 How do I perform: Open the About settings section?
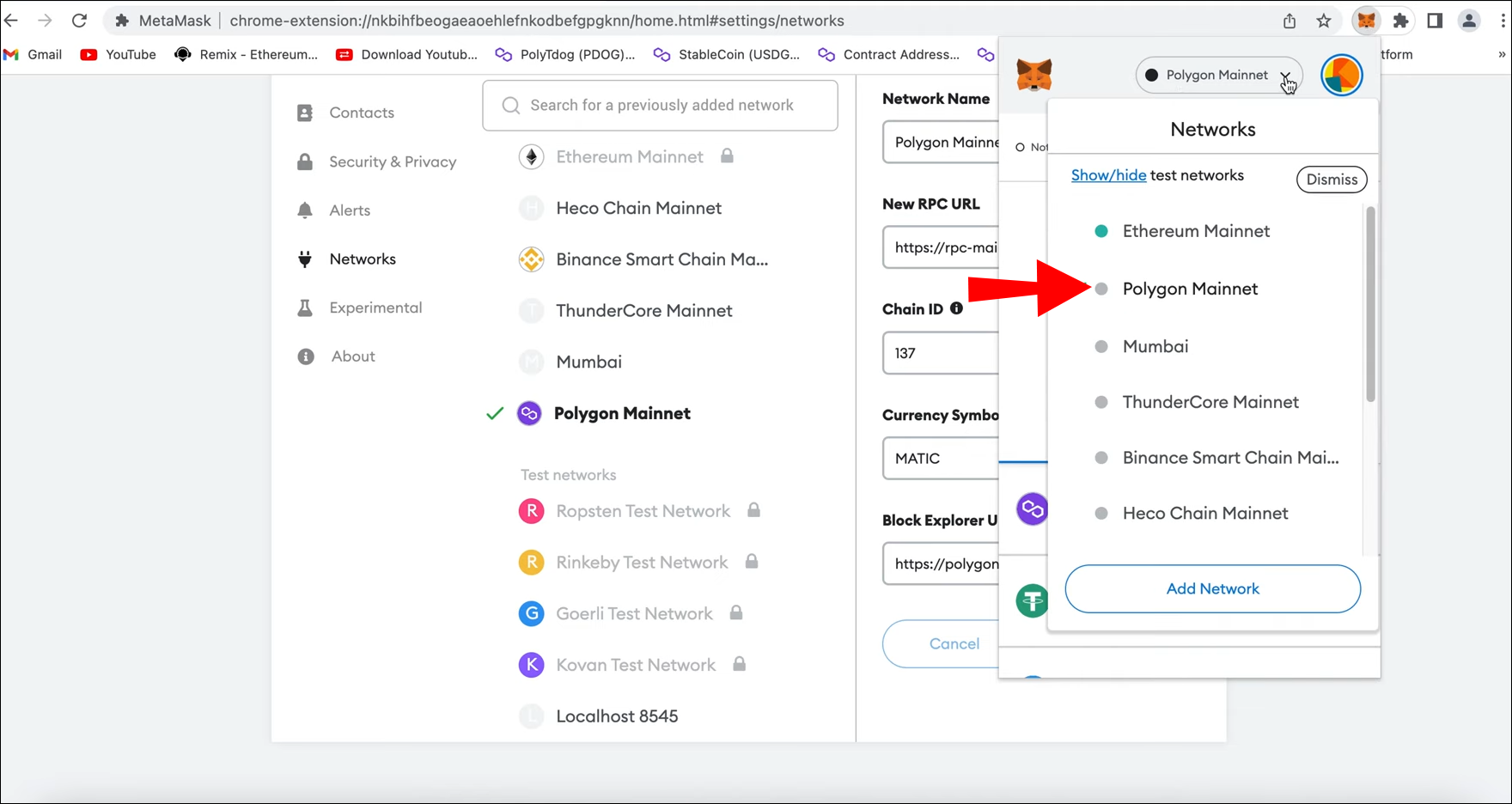[x=336, y=356]
